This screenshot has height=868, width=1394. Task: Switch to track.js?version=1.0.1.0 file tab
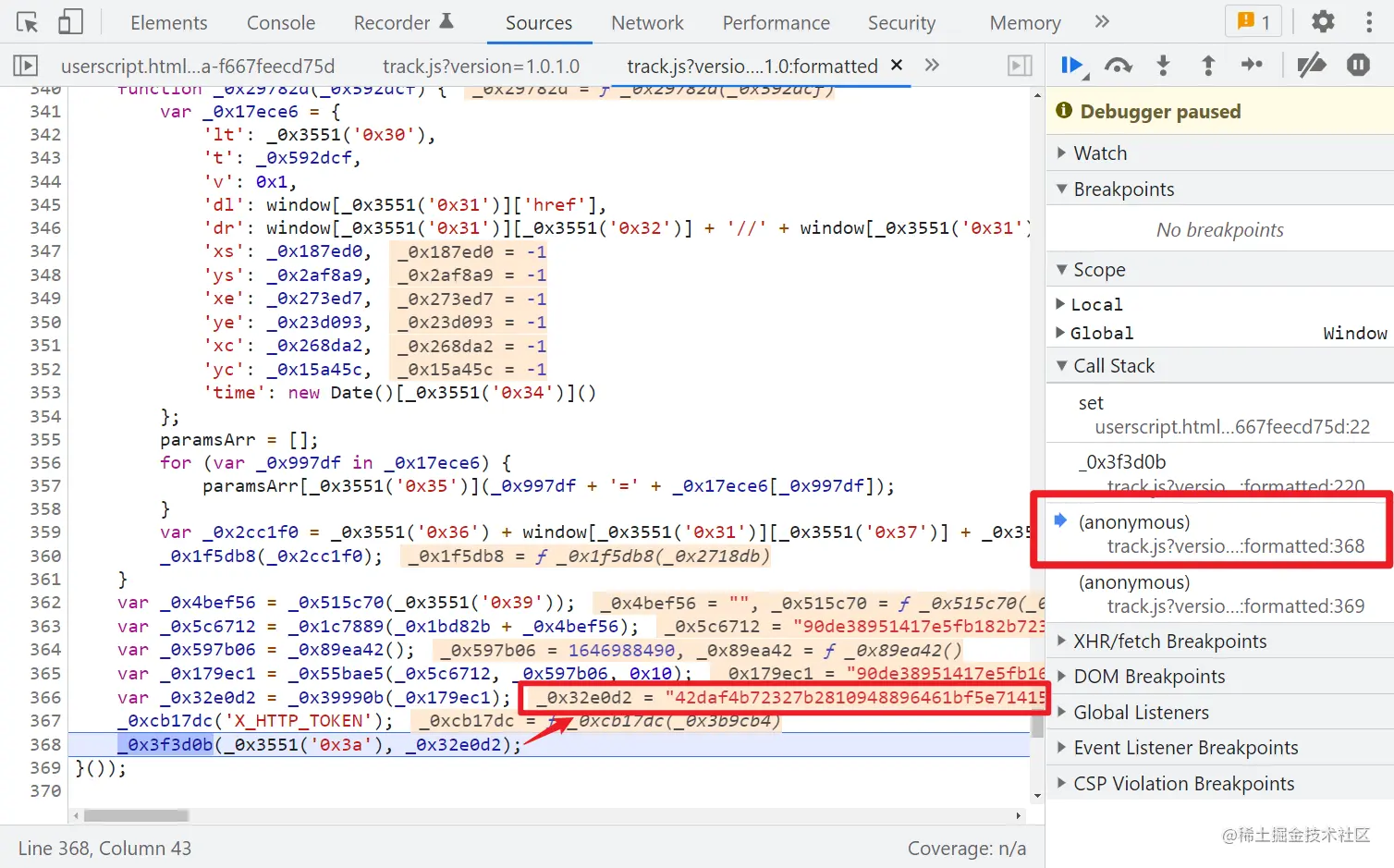point(481,66)
